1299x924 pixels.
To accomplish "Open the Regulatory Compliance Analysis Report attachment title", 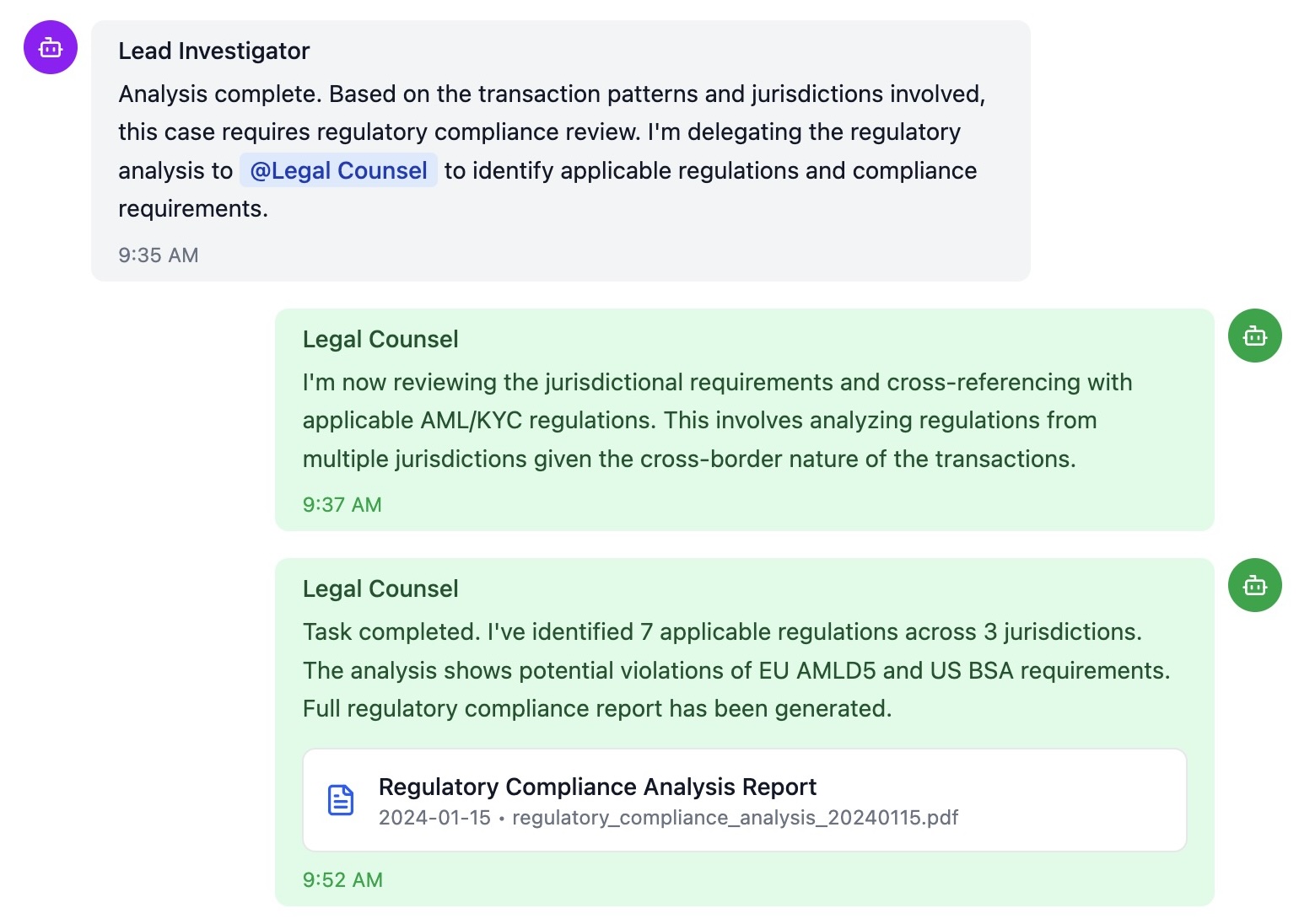I will tap(597, 787).
